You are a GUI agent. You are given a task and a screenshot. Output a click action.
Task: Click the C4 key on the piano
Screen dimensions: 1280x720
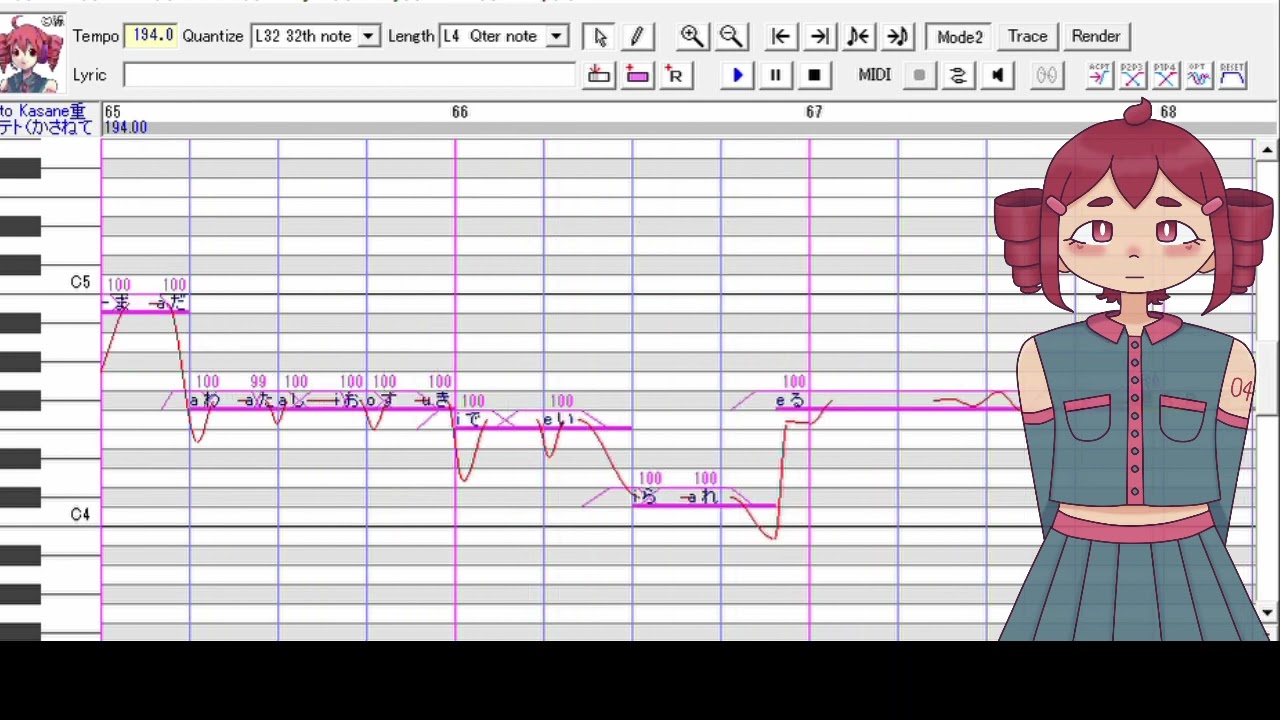click(x=50, y=515)
